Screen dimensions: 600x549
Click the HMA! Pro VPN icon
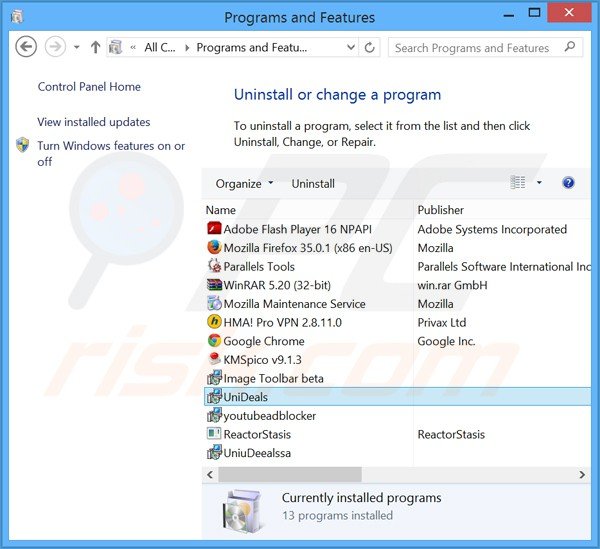click(214, 322)
